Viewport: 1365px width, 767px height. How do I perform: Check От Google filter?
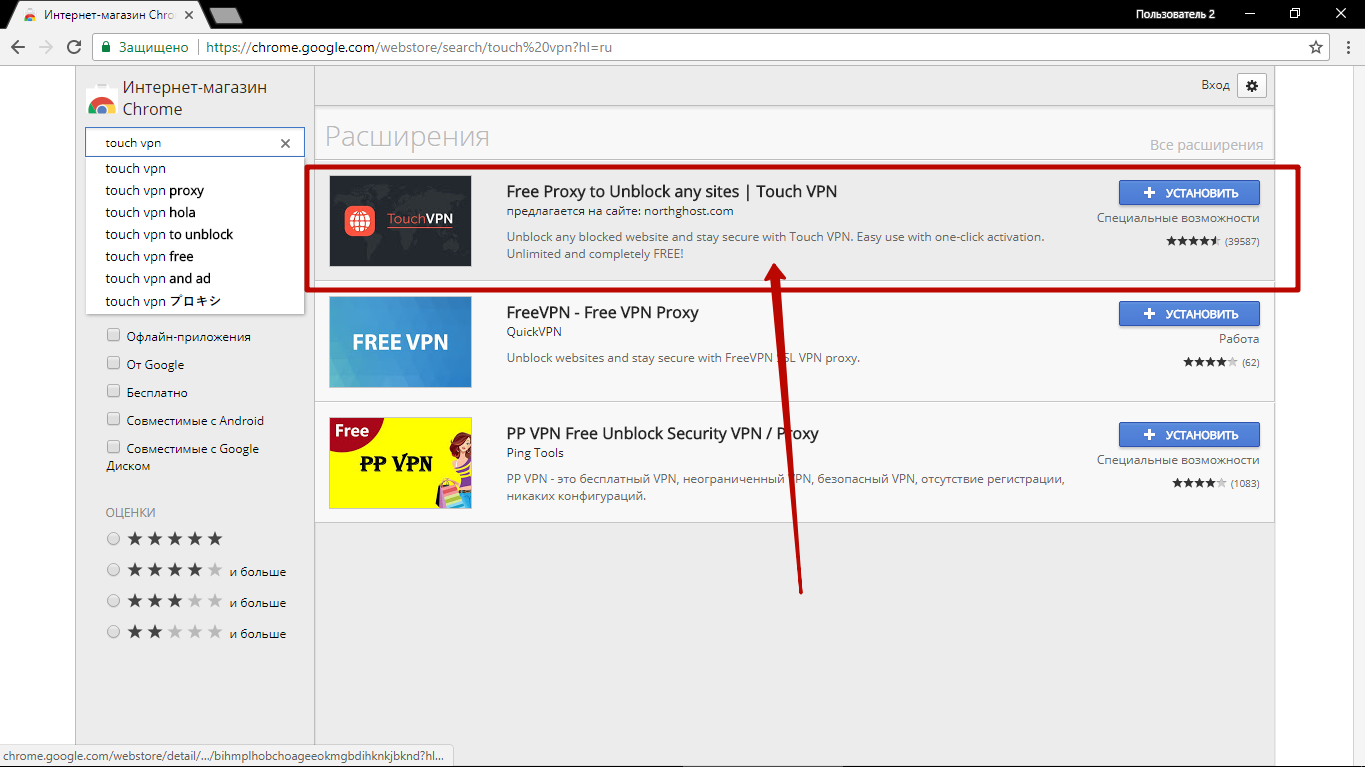pyautogui.click(x=114, y=364)
